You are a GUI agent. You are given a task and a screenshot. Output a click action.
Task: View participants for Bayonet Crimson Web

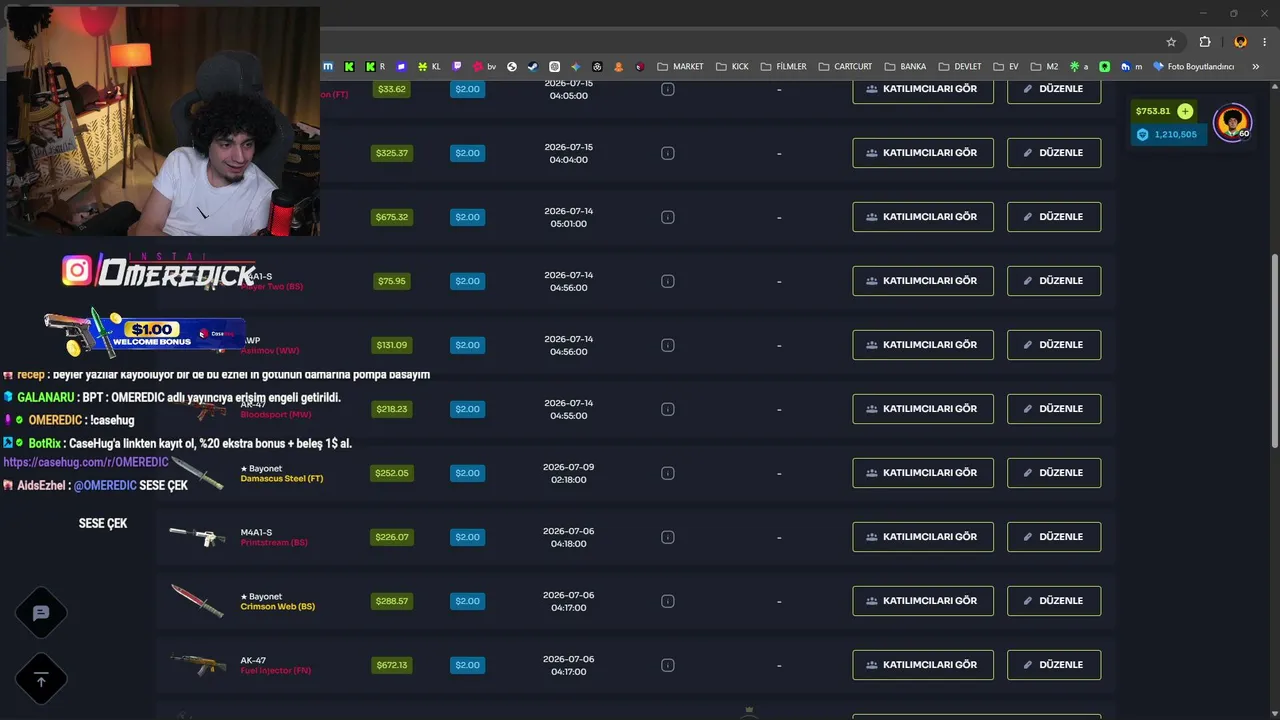coord(923,601)
